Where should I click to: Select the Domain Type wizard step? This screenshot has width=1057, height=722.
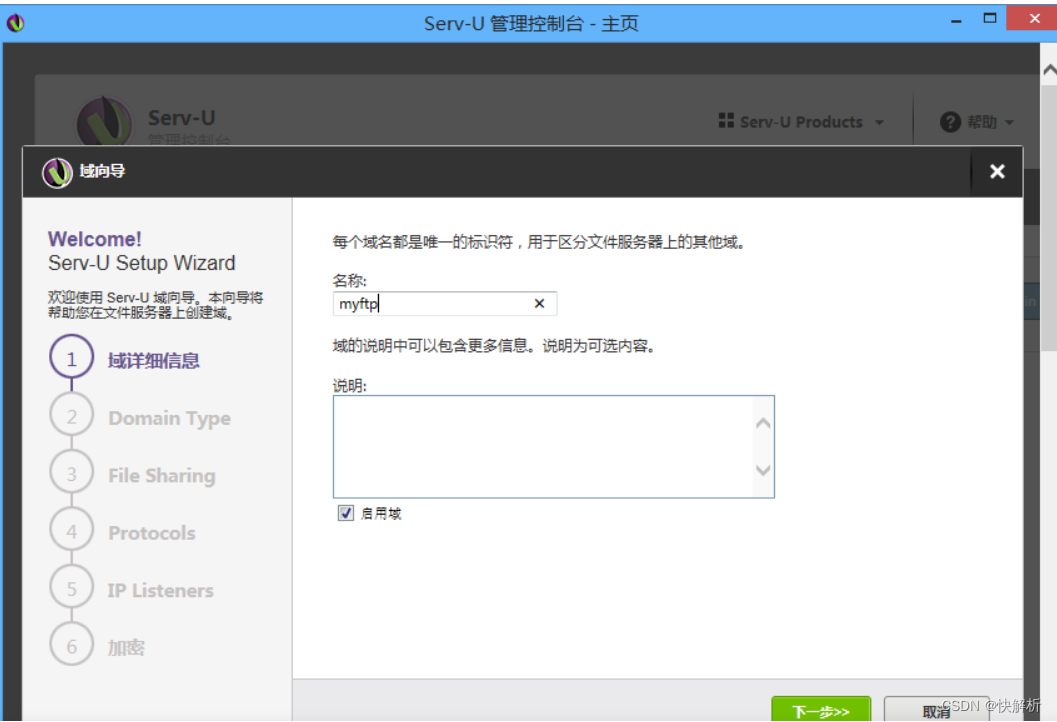[71, 414]
